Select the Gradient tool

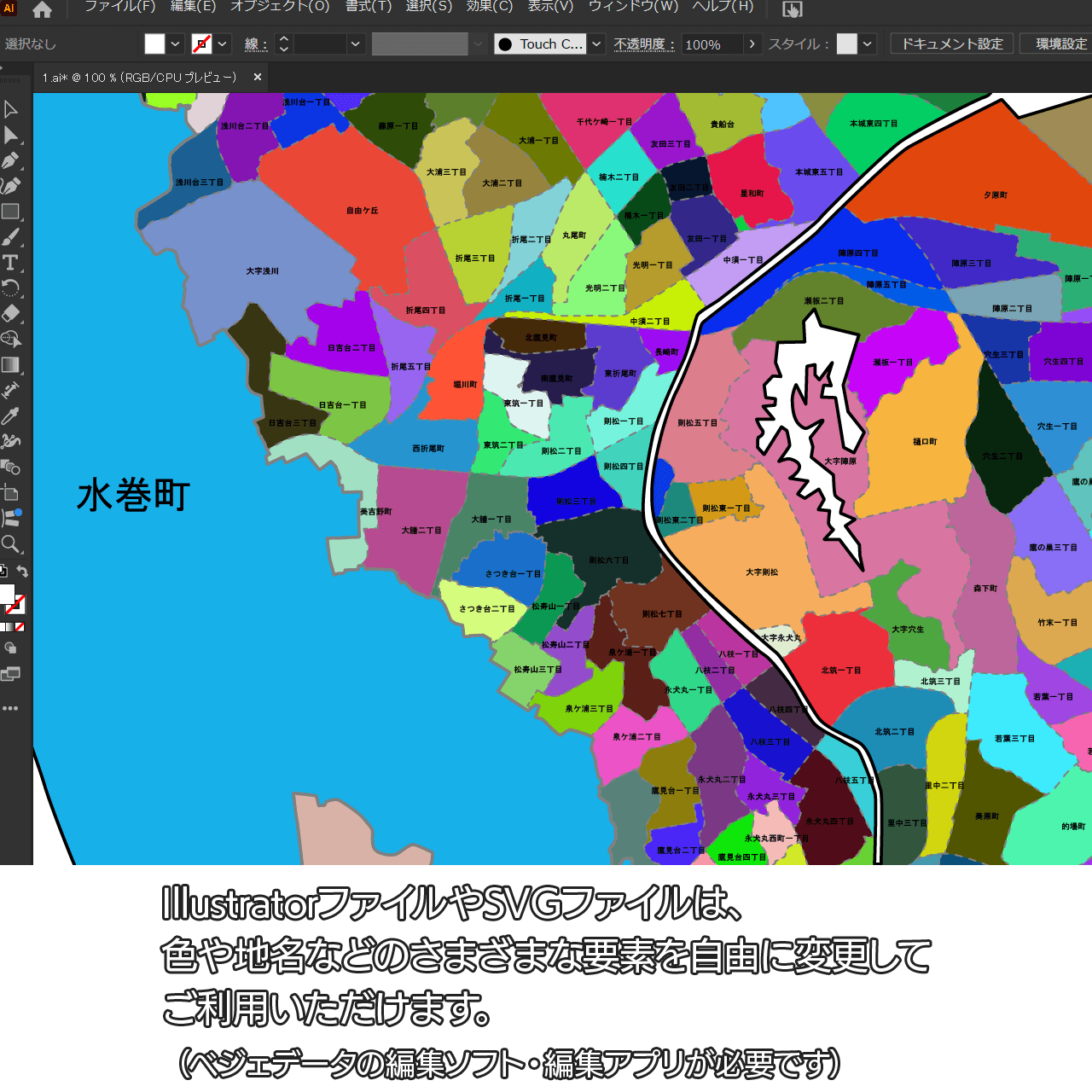point(11,365)
